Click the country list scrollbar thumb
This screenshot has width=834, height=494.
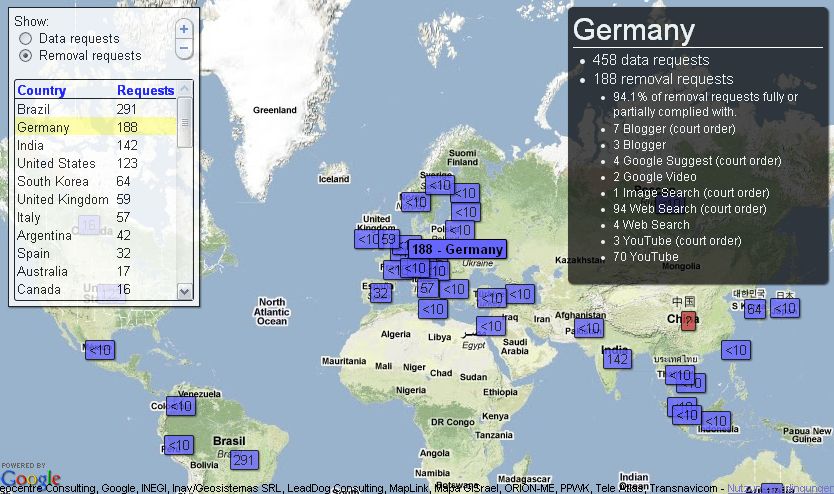185,122
